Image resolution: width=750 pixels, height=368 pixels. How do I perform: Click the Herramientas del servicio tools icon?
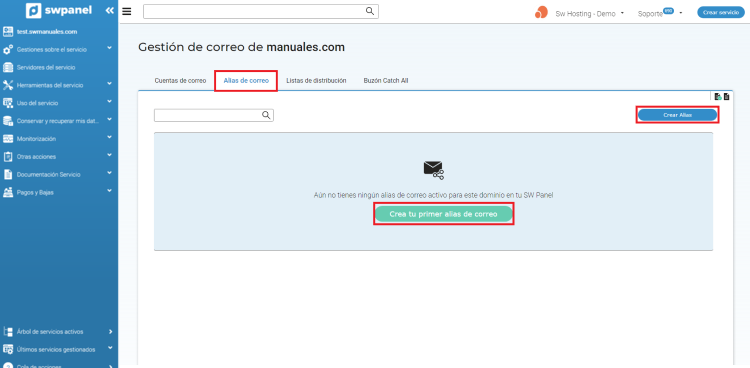[8, 85]
